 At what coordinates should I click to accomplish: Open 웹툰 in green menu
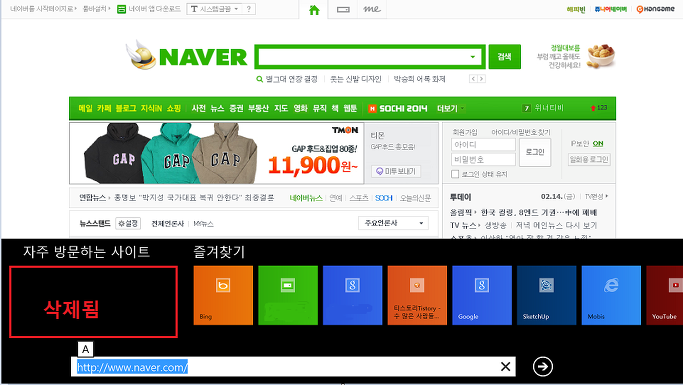[350, 108]
